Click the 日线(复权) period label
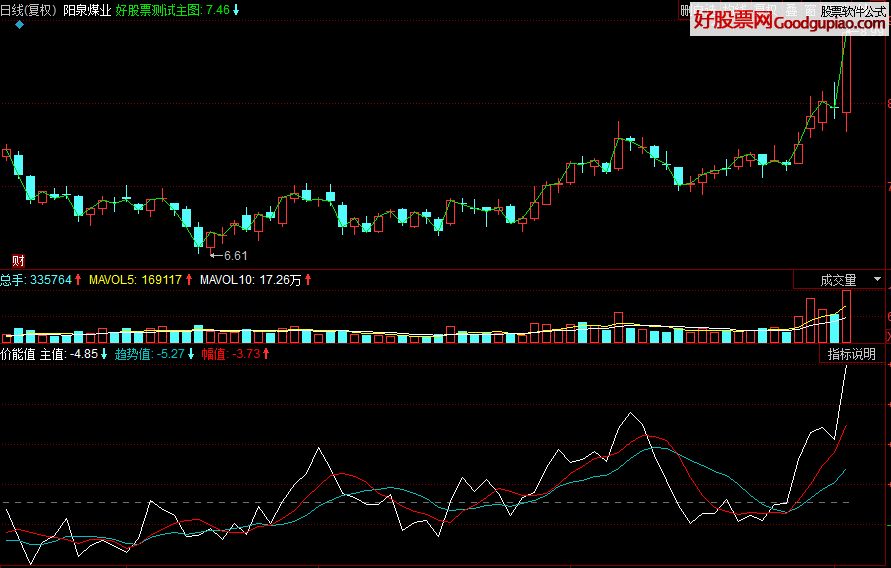 28,10
